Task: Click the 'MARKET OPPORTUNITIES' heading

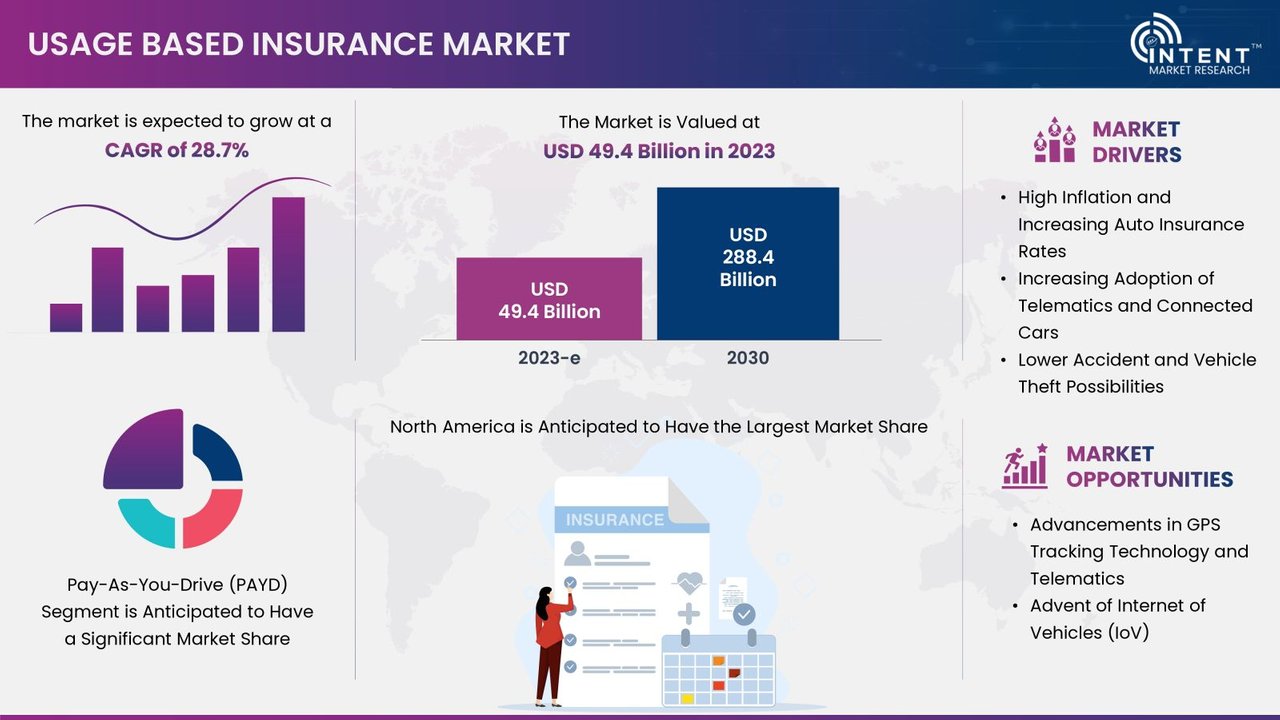Action: point(1149,467)
